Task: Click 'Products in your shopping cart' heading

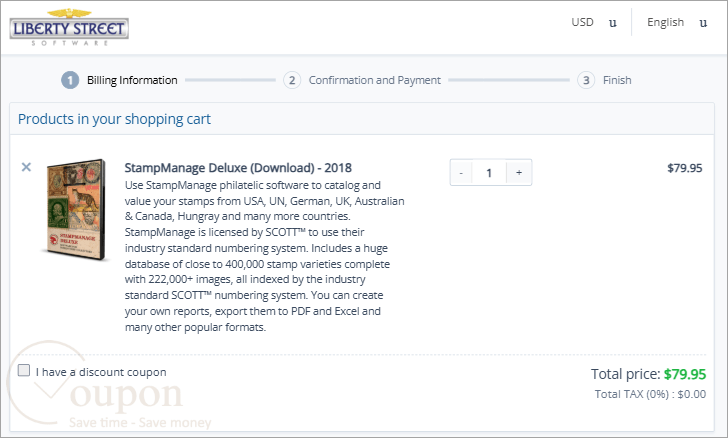Action: 114,119
